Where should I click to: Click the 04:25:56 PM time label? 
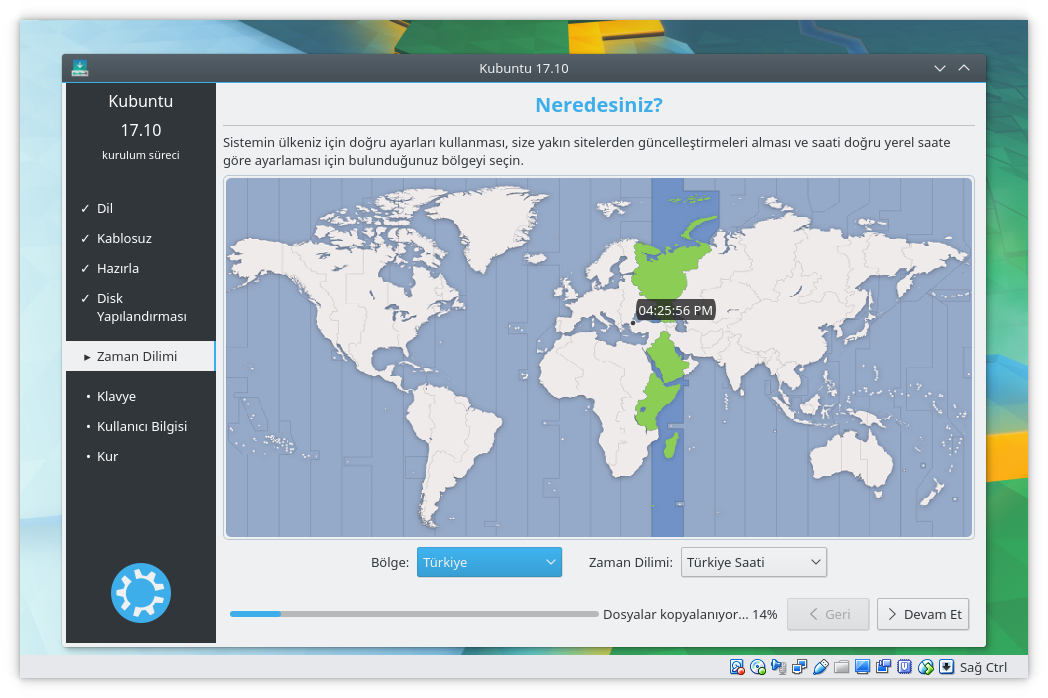[x=675, y=310]
